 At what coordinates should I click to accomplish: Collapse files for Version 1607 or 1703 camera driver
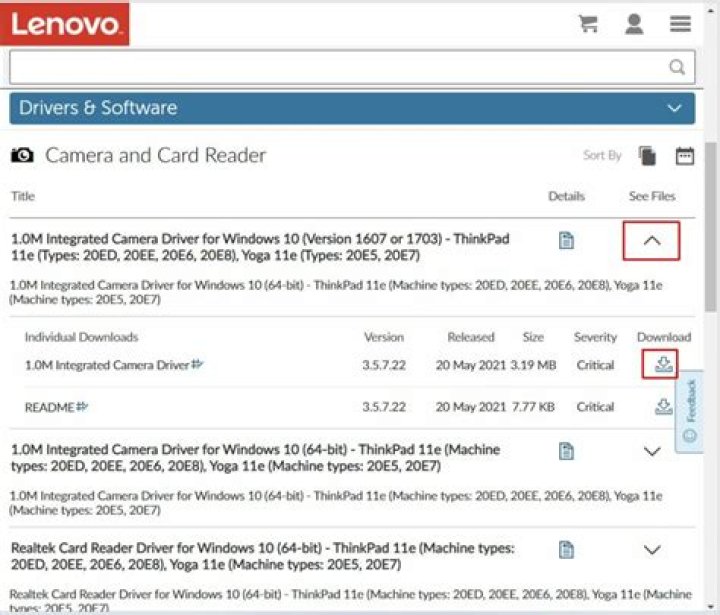652,241
